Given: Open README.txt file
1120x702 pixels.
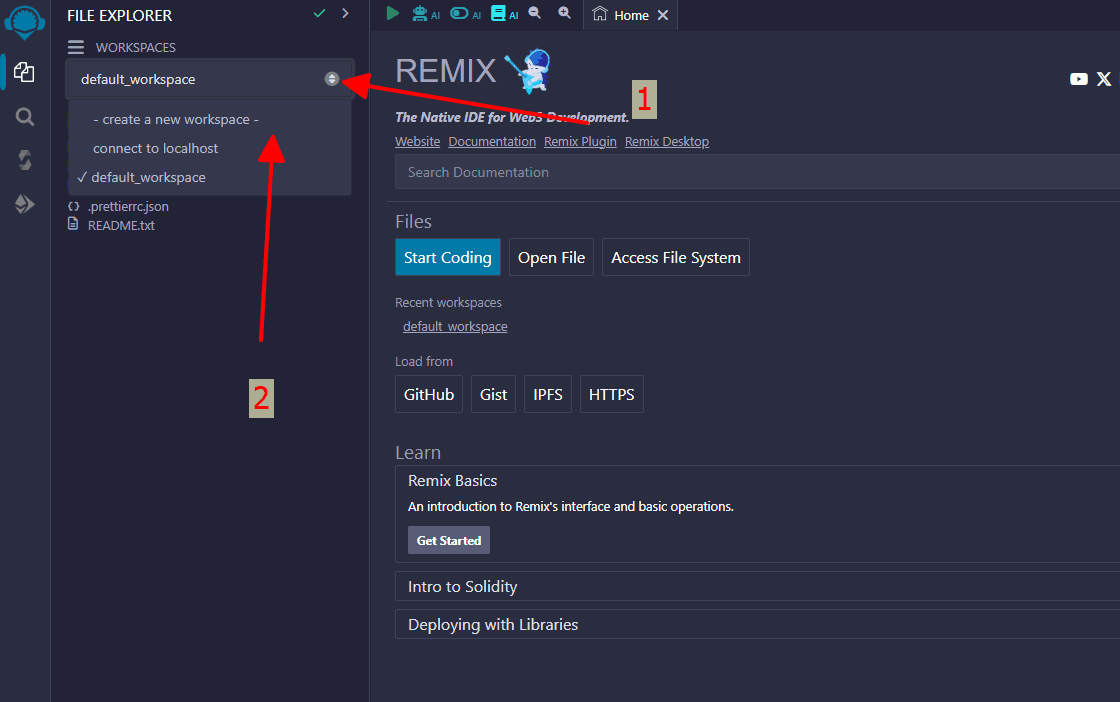Looking at the screenshot, I should pyautogui.click(x=121, y=225).
